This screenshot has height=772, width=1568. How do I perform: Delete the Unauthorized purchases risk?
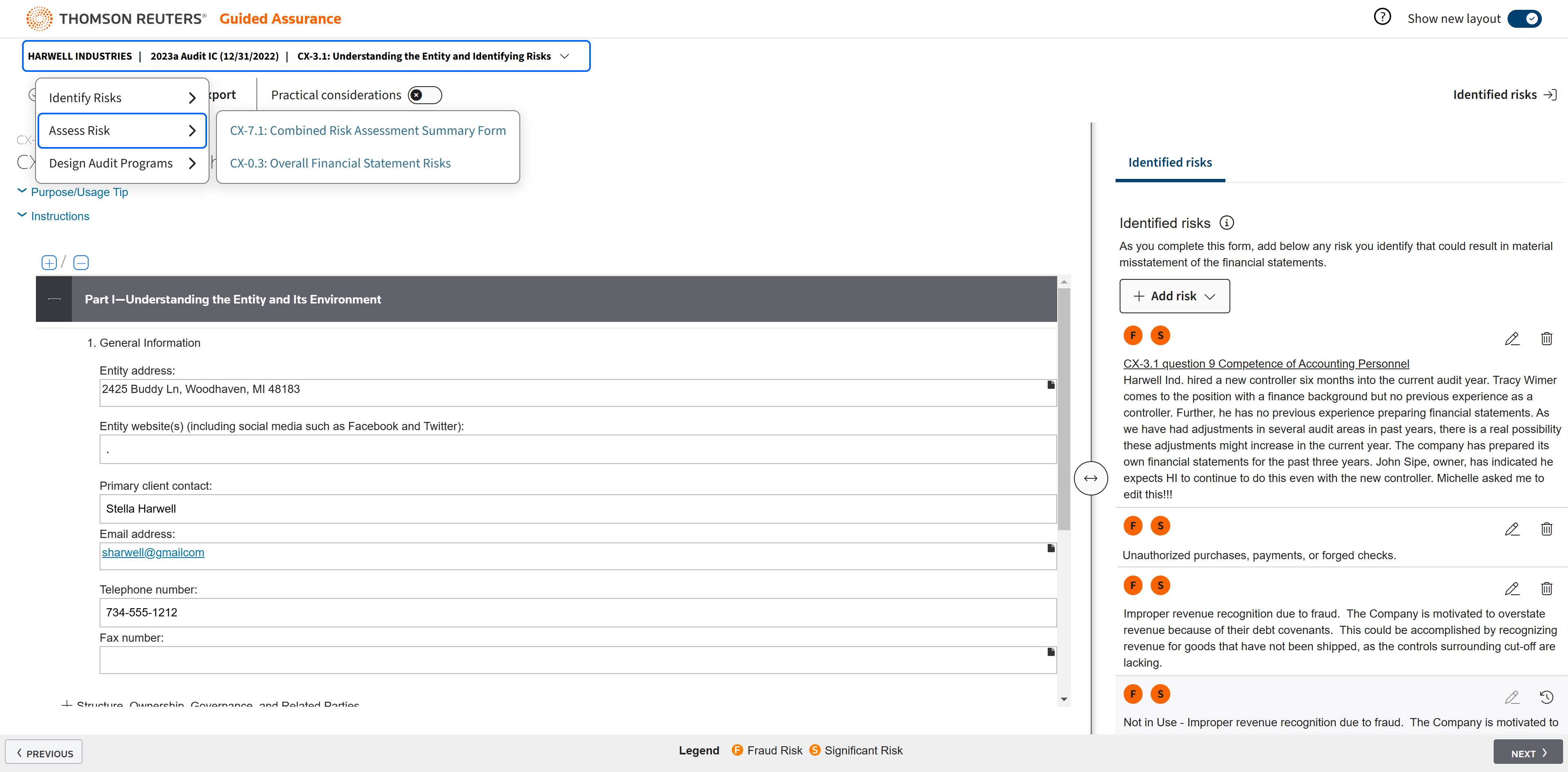1546,529
